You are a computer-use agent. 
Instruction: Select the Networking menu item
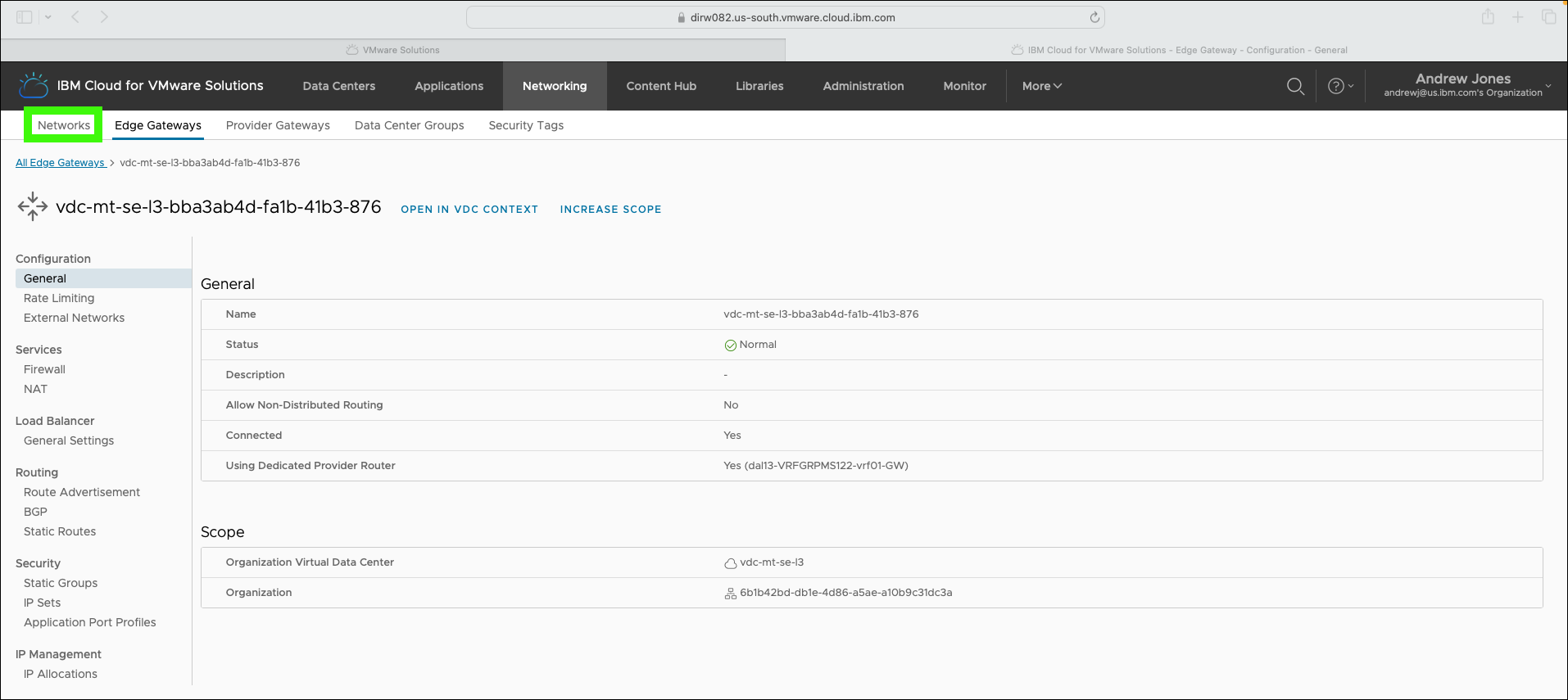555,86
